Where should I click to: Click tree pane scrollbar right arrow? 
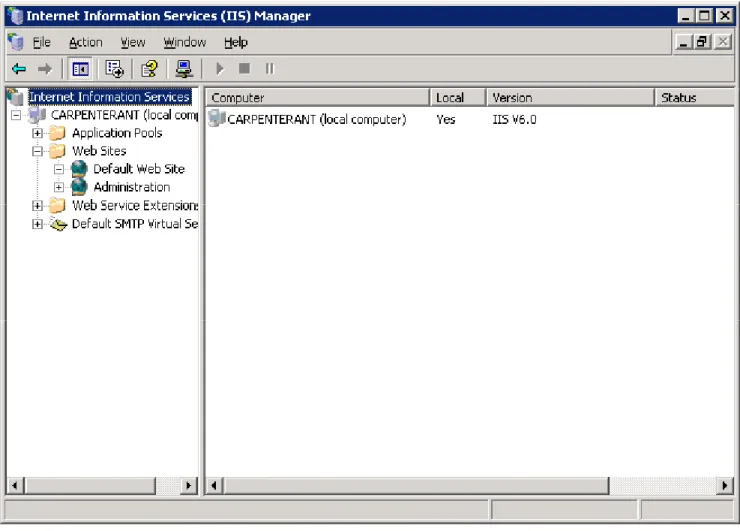(x=189, y=485)
